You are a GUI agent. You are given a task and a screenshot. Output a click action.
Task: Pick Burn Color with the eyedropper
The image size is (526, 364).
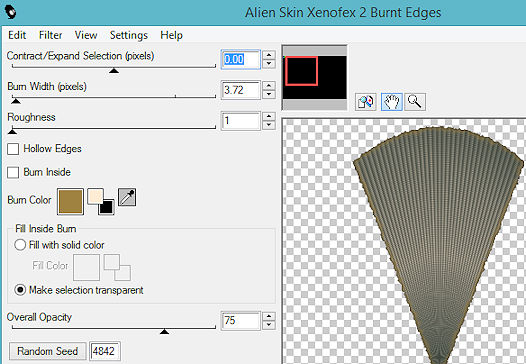tap(127, 197)
